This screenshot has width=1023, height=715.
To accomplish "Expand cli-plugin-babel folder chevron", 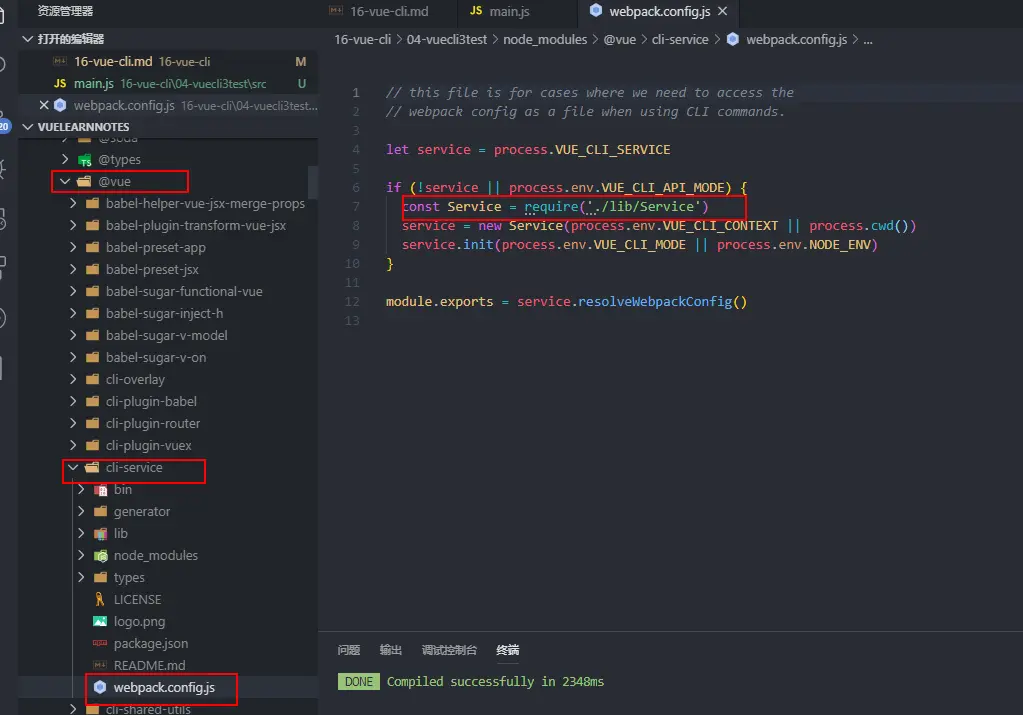I will (72, 401).
